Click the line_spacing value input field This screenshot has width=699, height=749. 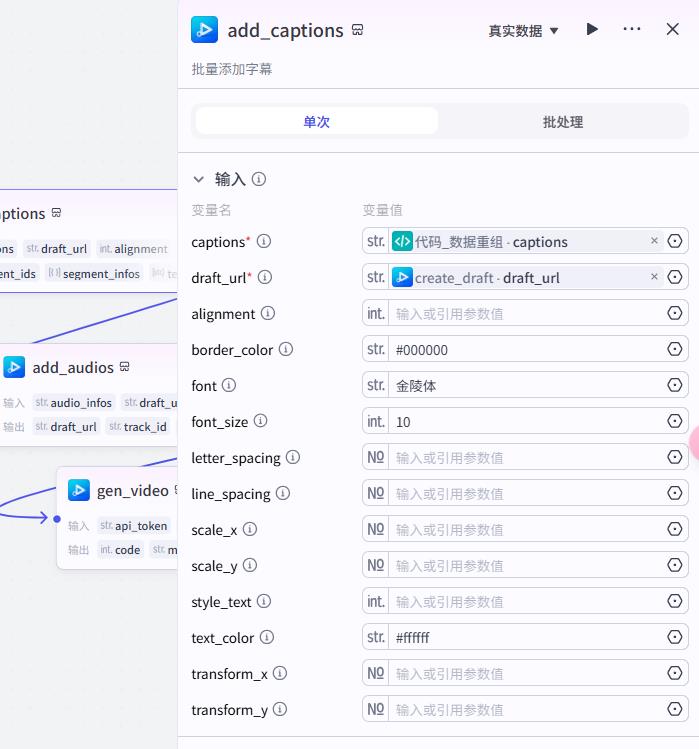tap(526, 493)
